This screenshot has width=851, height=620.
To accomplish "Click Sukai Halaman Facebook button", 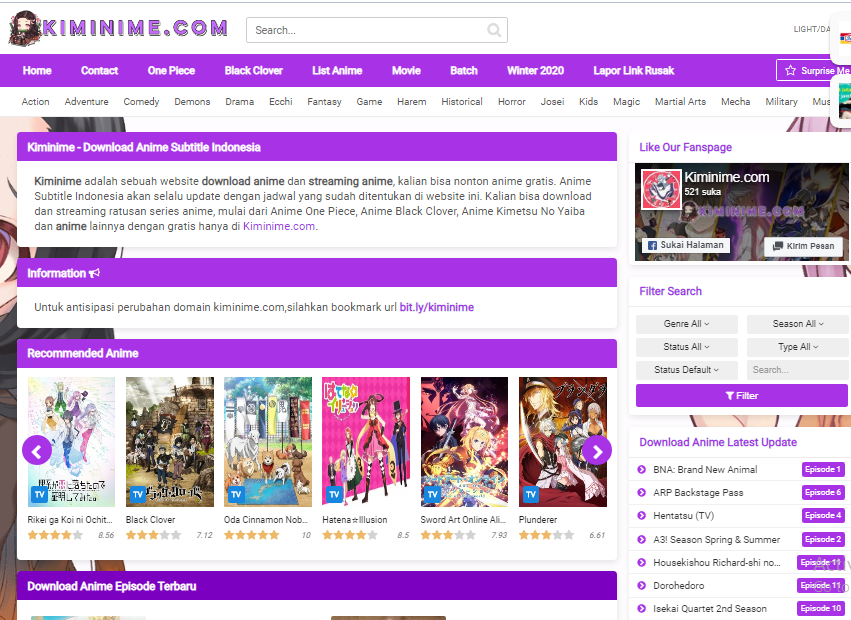I will (x=686, y=245).
